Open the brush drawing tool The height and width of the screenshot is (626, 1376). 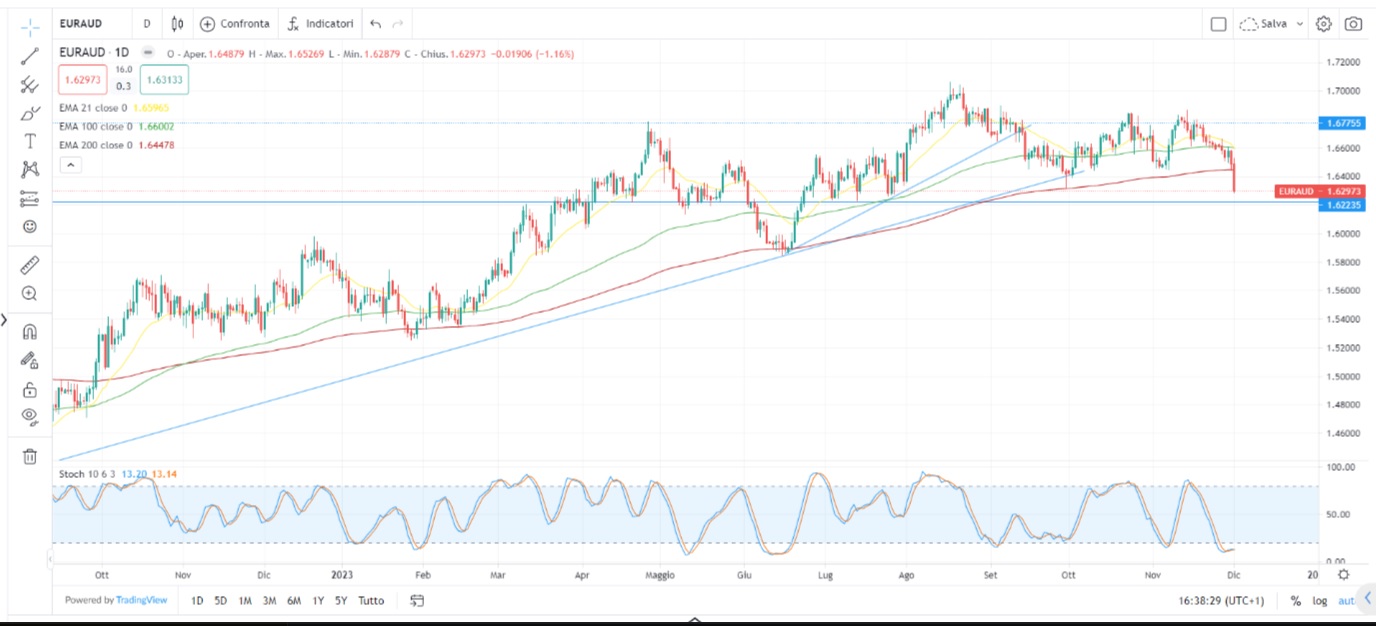tap(30, 113)
